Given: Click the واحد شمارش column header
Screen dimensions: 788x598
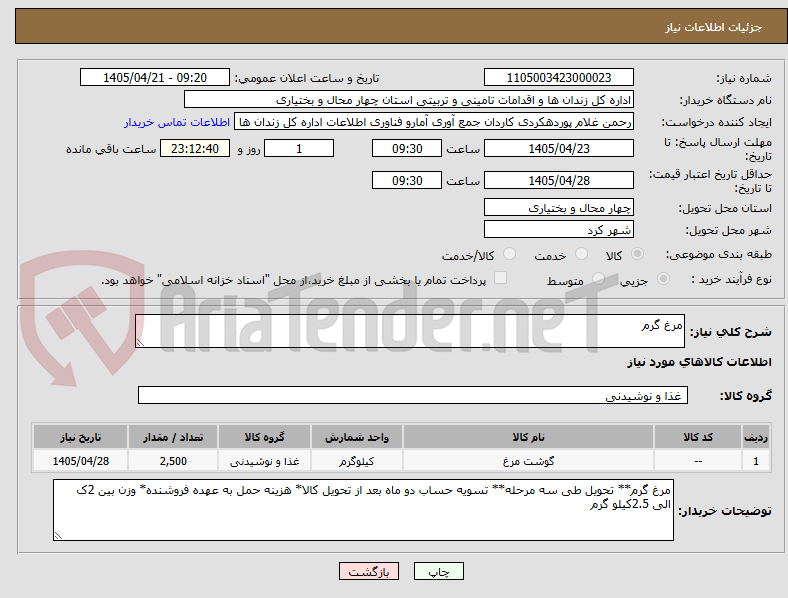Looking at the screenshot, I should (x=357, y=437).
